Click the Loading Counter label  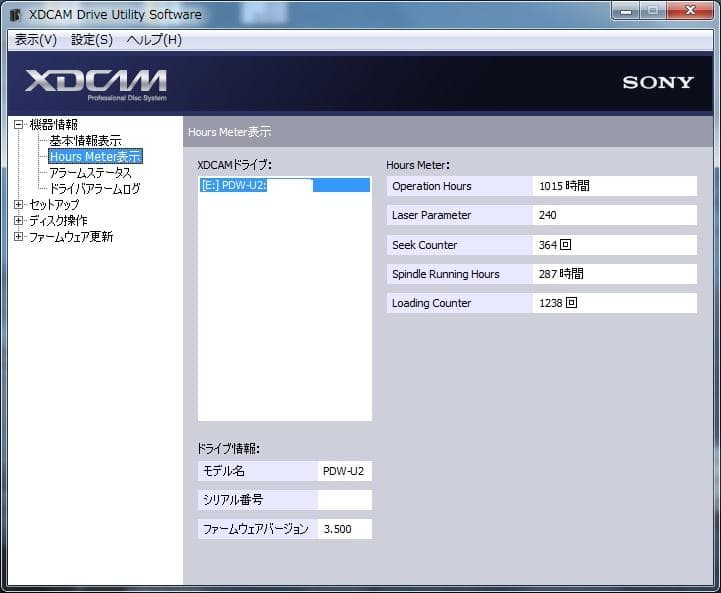(x=431, y=303)
